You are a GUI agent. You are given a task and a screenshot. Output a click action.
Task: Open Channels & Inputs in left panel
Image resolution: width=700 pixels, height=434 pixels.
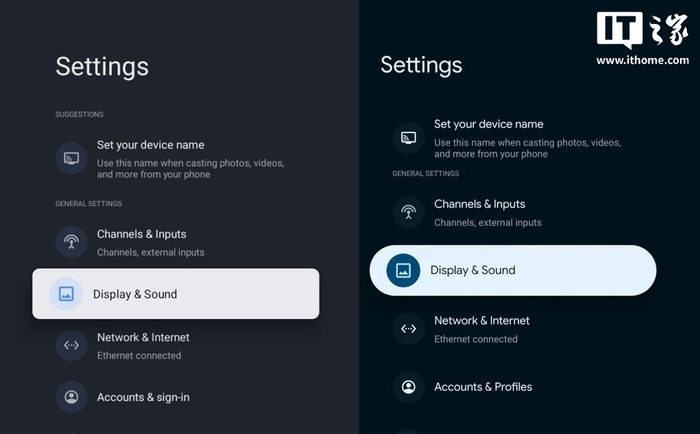tap(141, 234)
